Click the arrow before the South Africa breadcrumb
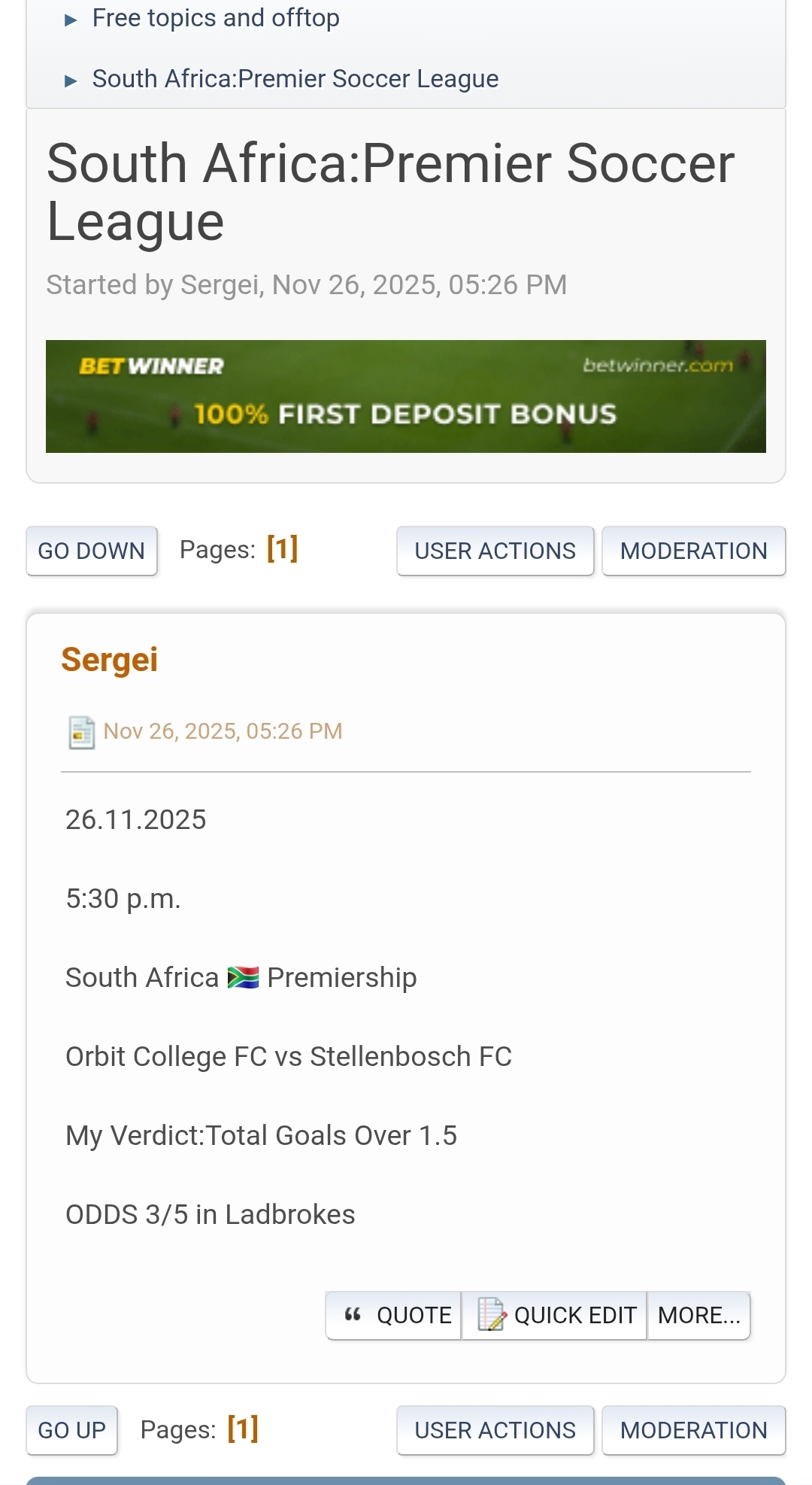 [71, 81]
